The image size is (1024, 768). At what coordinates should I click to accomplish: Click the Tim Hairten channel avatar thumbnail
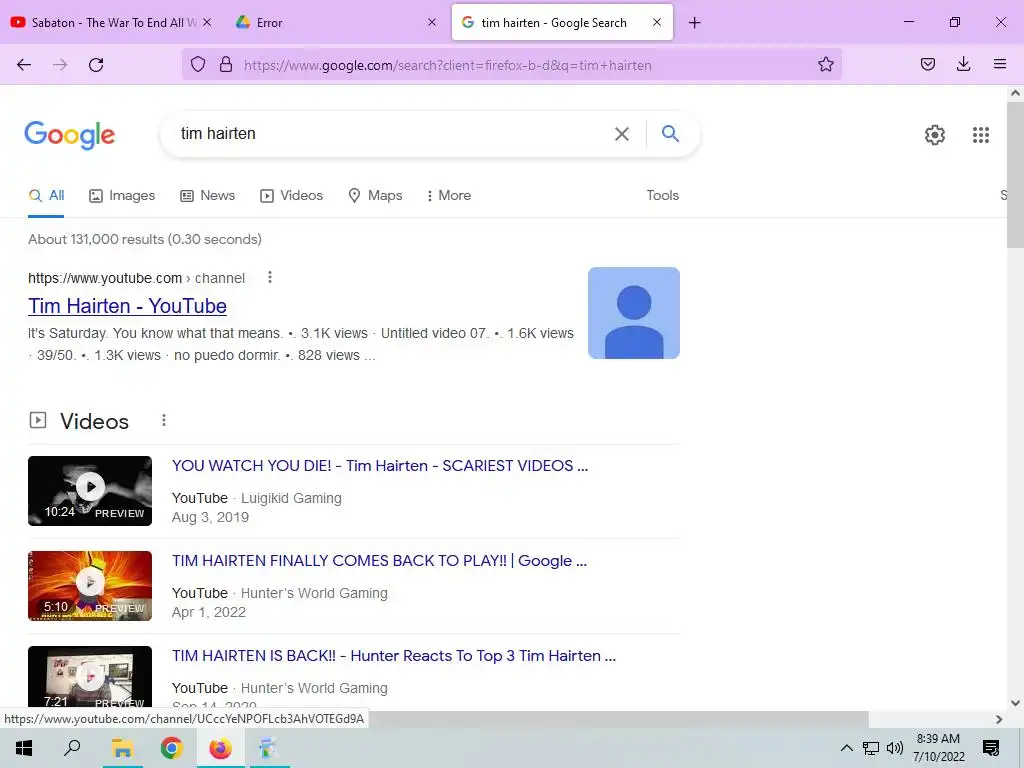click(x=633, y=313)
